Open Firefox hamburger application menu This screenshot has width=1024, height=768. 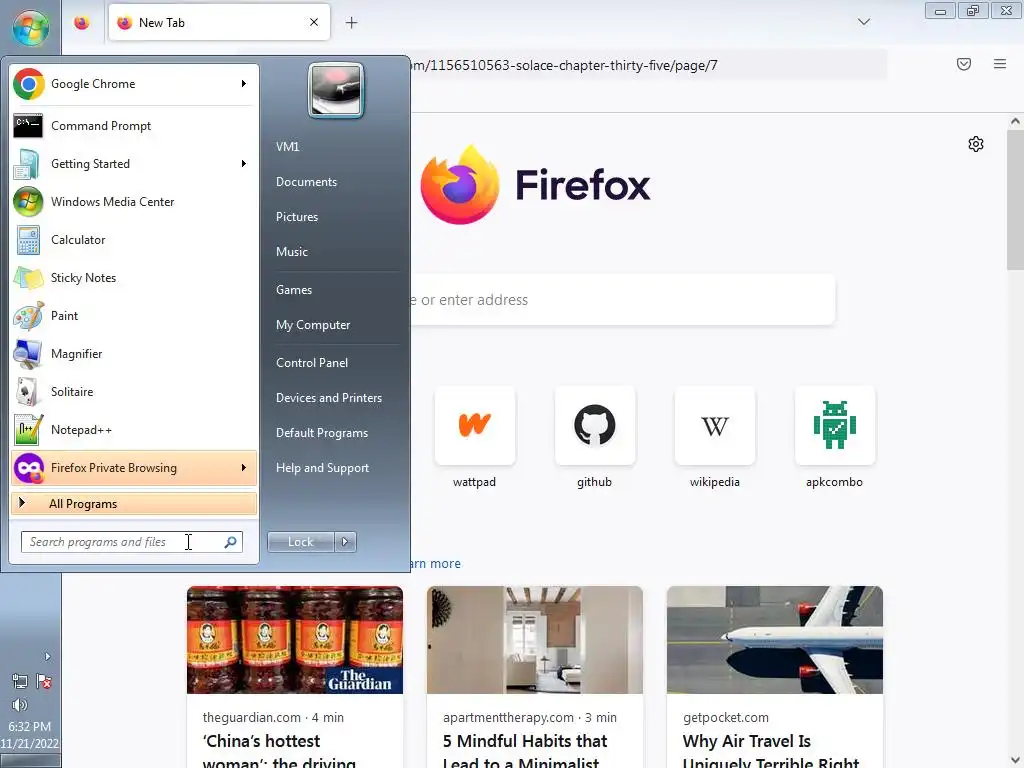click(999, 64)
